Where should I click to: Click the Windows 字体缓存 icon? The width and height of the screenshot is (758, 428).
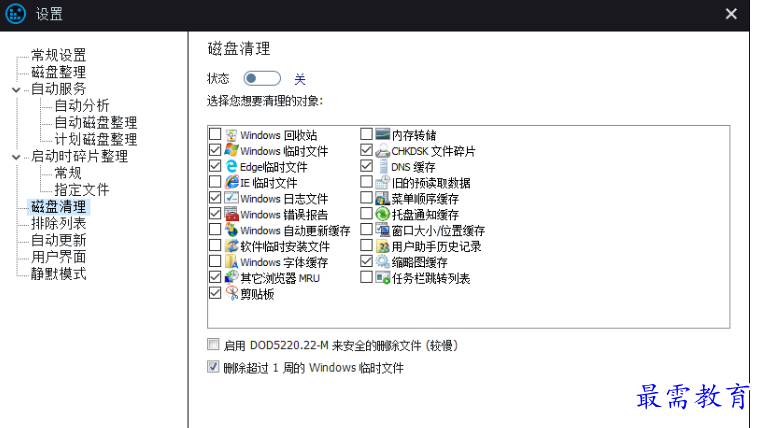pyautogui.click(x=232, y=262)
